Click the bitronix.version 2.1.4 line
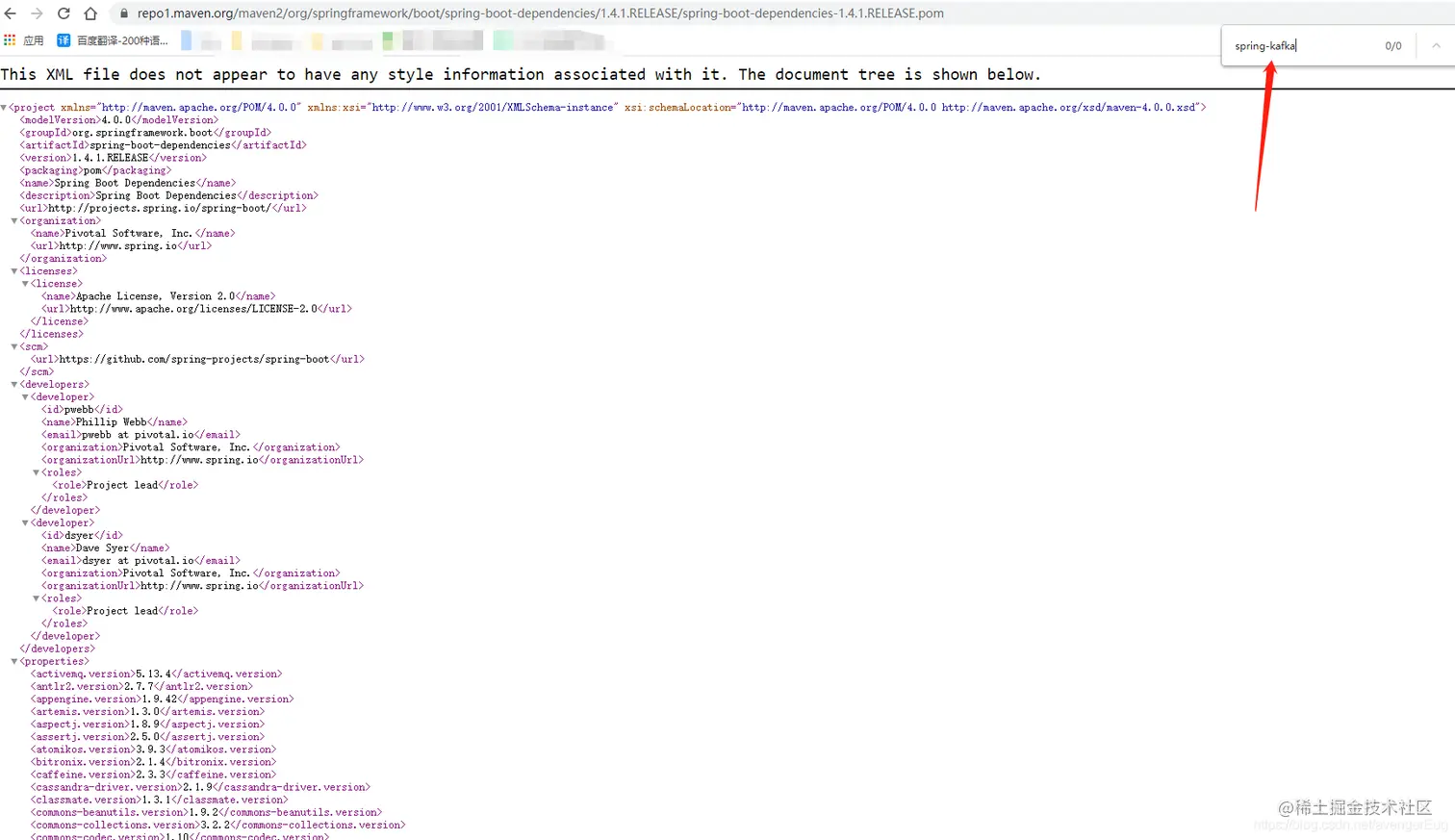This screenshot has width=1455, height=840. click(153, 761)
